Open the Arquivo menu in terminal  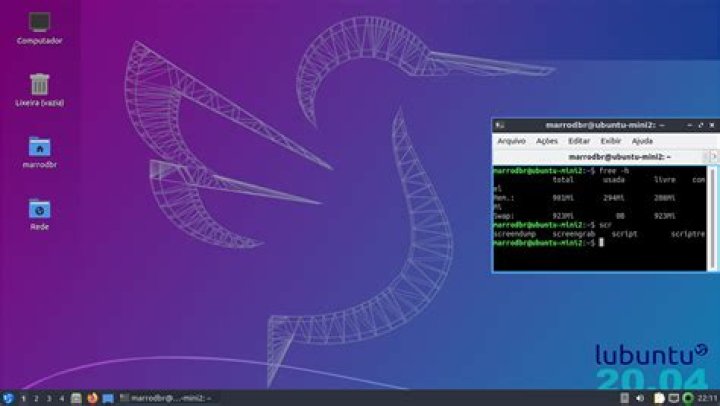pyautogui.click(x=511, y=141)
